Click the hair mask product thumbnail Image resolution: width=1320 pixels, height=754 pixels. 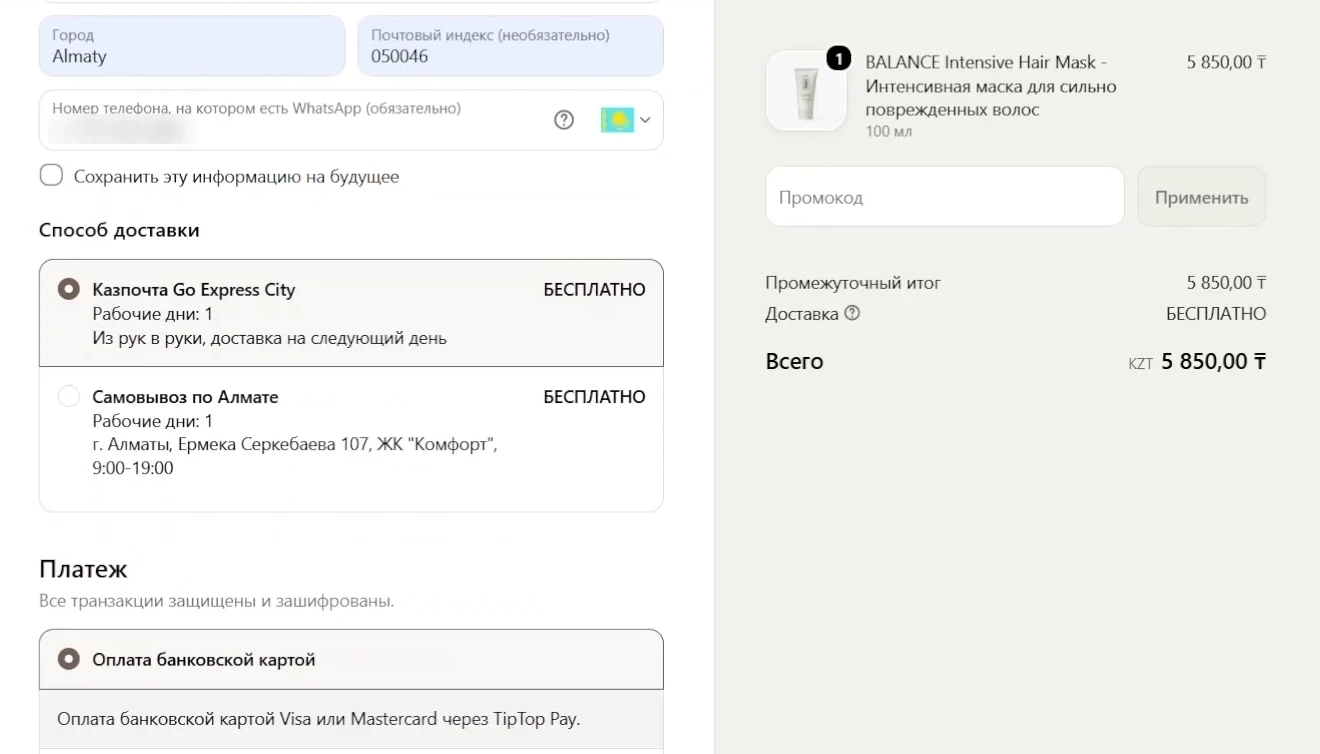coord(806,91)
